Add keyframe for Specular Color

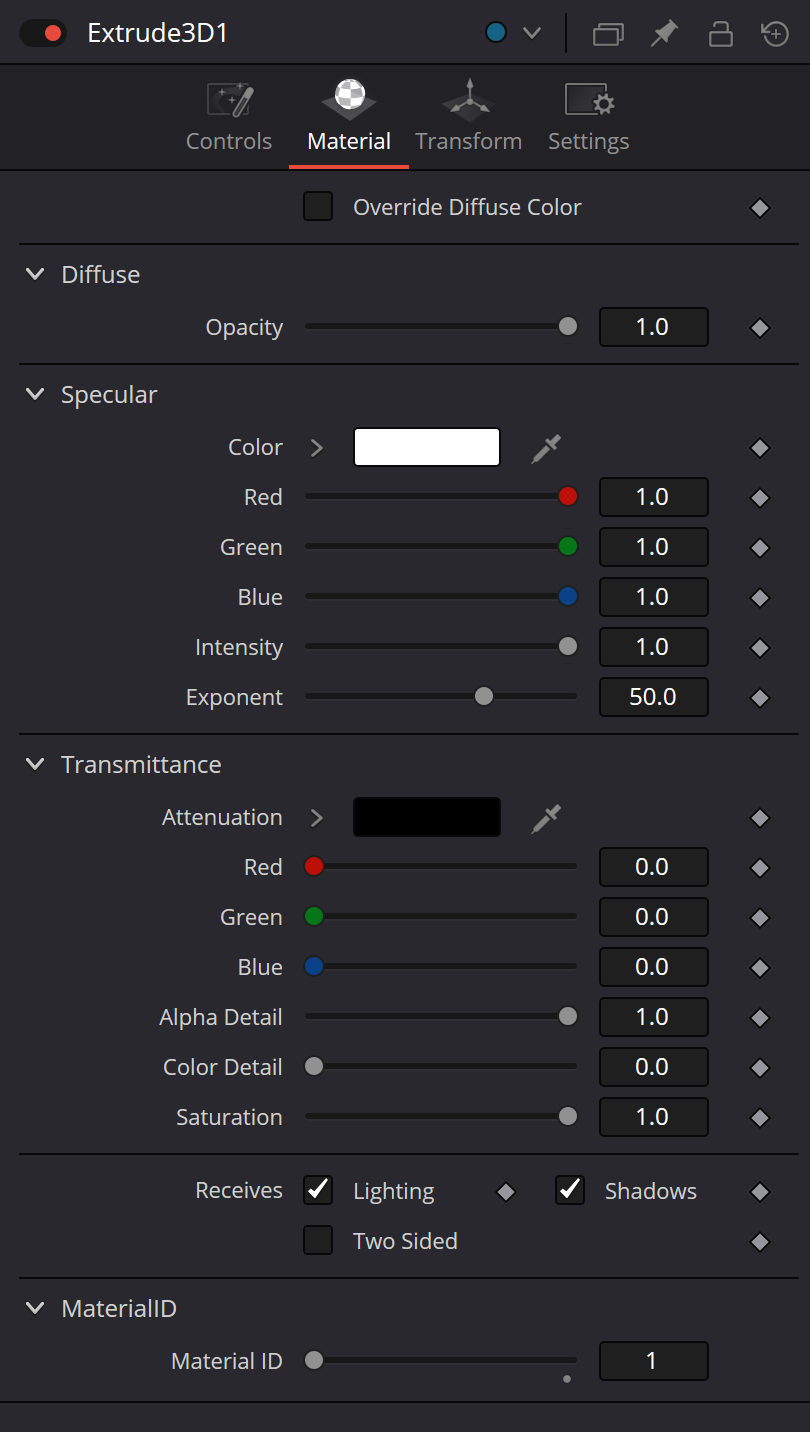coord(760,448)
